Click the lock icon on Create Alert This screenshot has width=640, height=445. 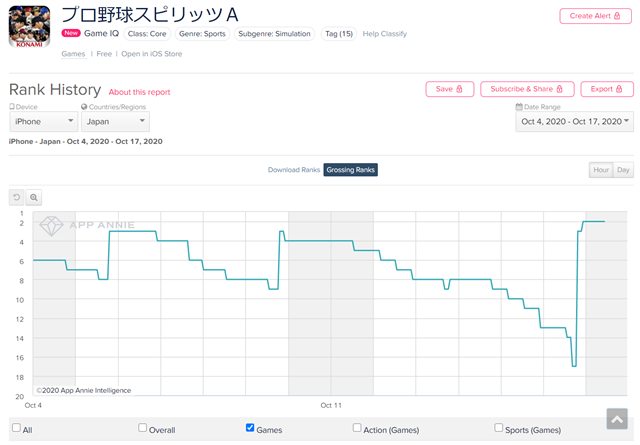(x=617, y=16)
